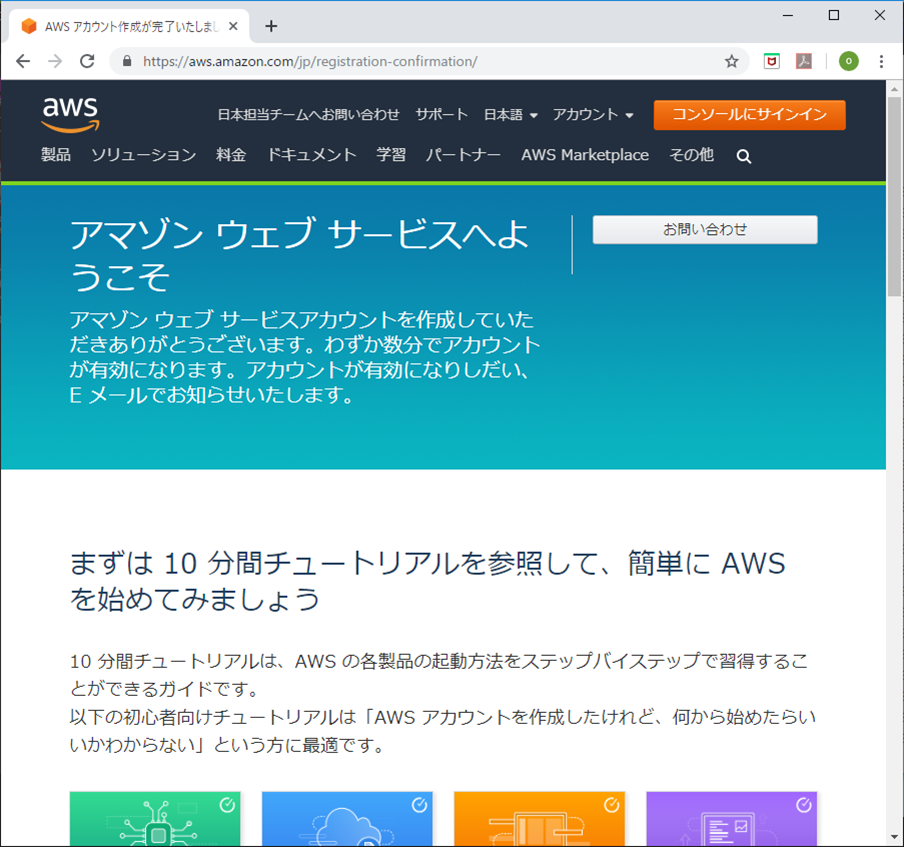
Task: Click the まずは 10 分間チュートリアル heading
Action: point(427,581)
